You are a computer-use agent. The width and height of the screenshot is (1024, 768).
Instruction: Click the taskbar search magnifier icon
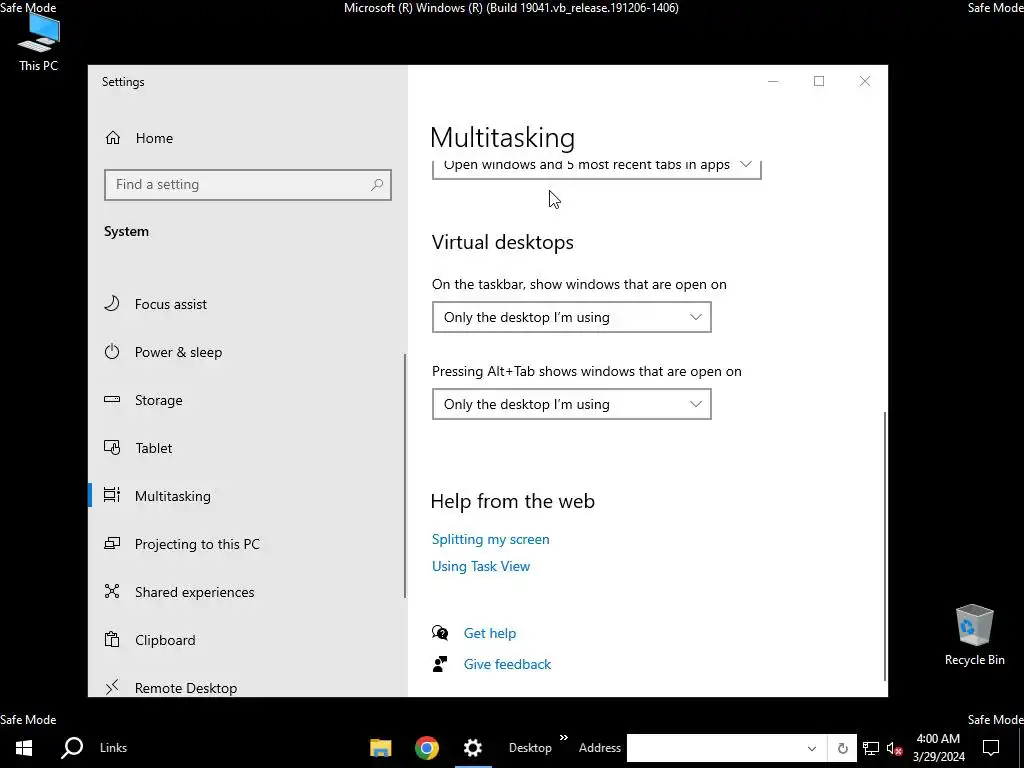pyautogui.click(x=72, y=748)
